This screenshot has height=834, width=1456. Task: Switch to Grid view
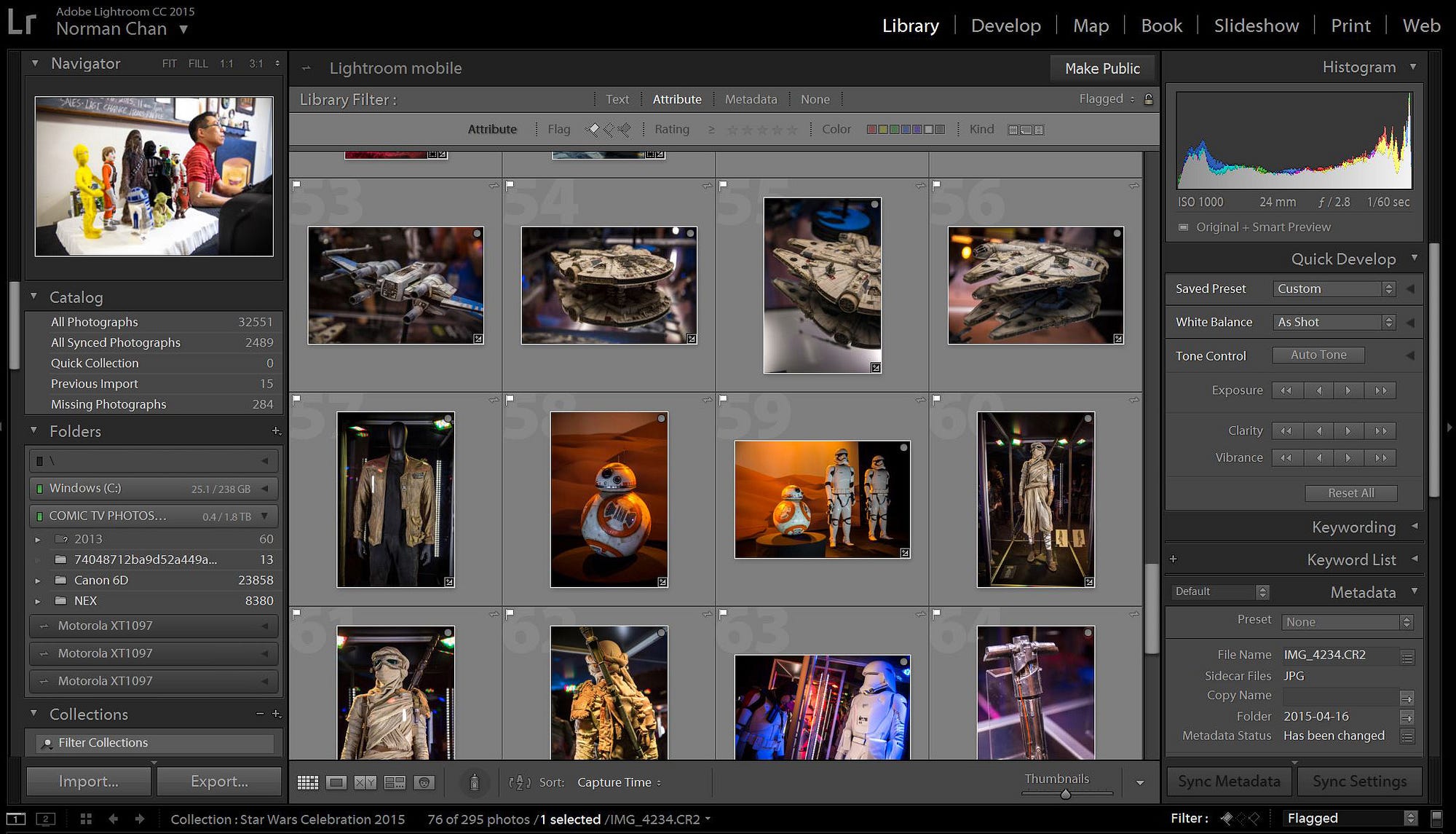(x=308, y=782)
